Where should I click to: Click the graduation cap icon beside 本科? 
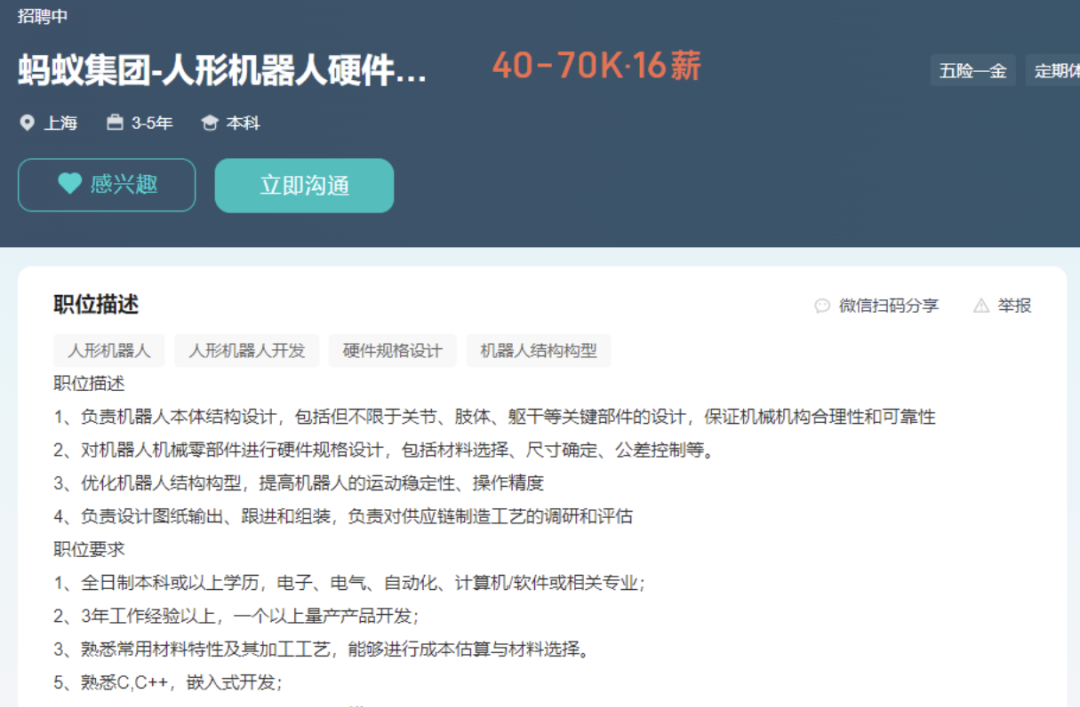[209, 123]
